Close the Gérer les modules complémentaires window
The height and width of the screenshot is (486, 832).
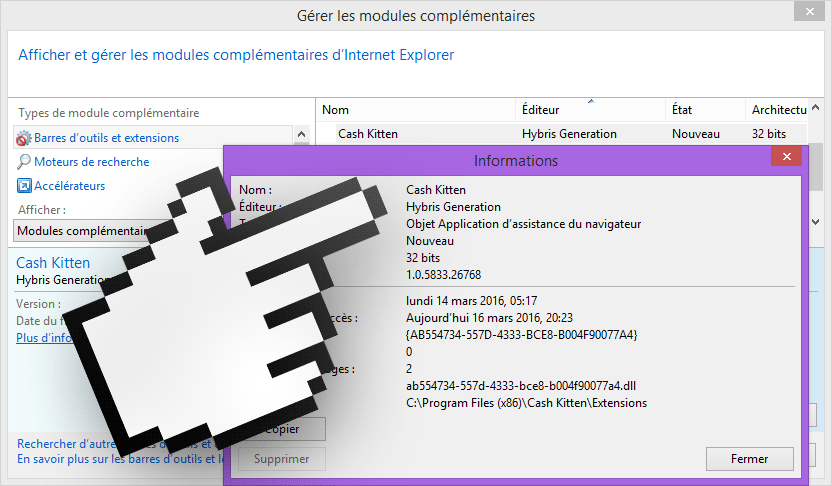(809, 12)
